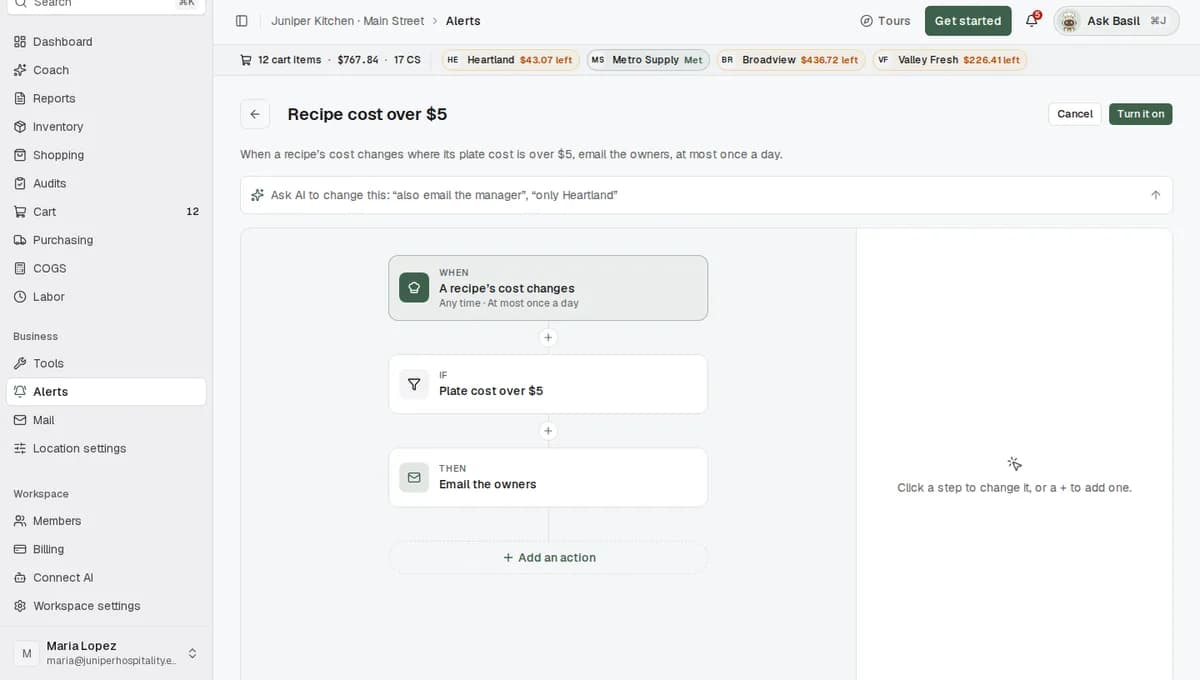This screenshot has height=680, width=1200.
Task: Click the Workspace settings gear icon
Action: click(20, 606)
